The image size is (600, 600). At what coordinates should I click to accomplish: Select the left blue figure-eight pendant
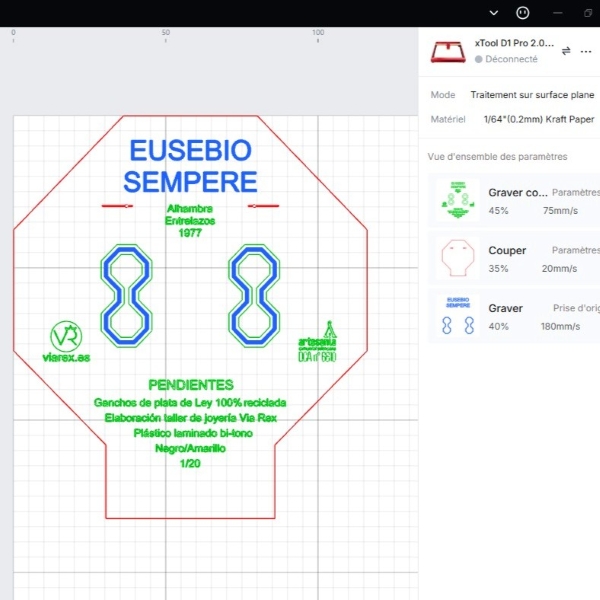point(126,292)
